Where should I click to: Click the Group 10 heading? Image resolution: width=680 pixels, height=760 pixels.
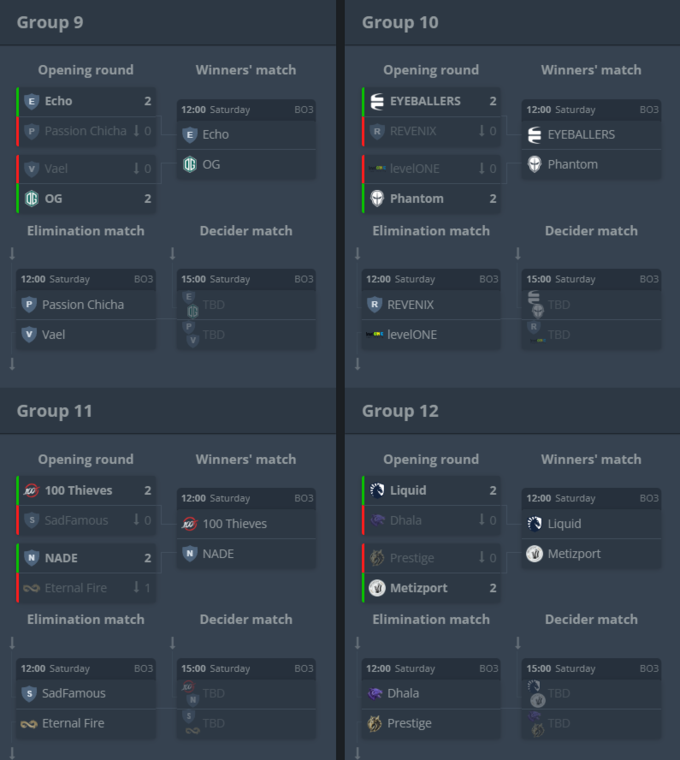pyautogui.click(x=400, y=22)
